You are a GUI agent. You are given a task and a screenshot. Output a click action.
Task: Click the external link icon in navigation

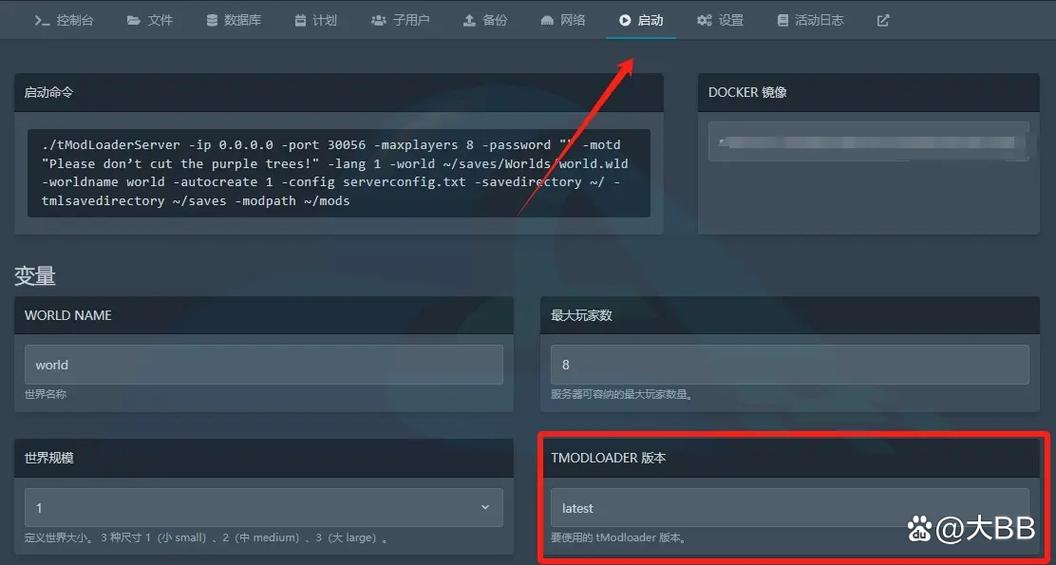click(883, 20)
